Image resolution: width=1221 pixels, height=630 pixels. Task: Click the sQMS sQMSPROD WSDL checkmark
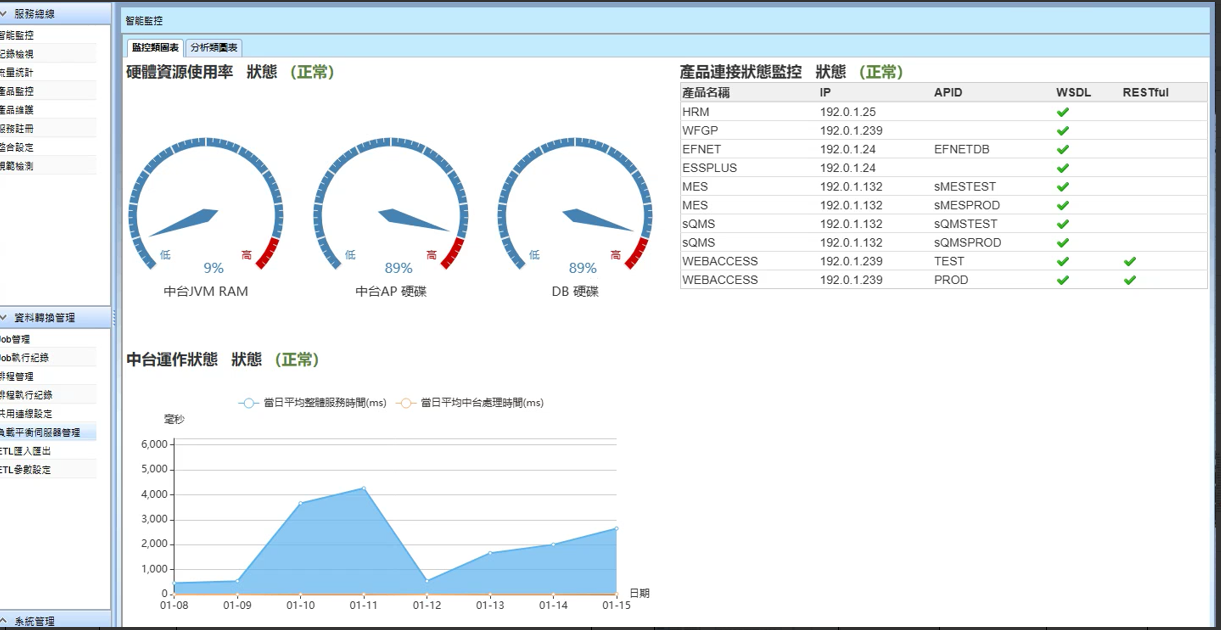tap(1063, 243)
